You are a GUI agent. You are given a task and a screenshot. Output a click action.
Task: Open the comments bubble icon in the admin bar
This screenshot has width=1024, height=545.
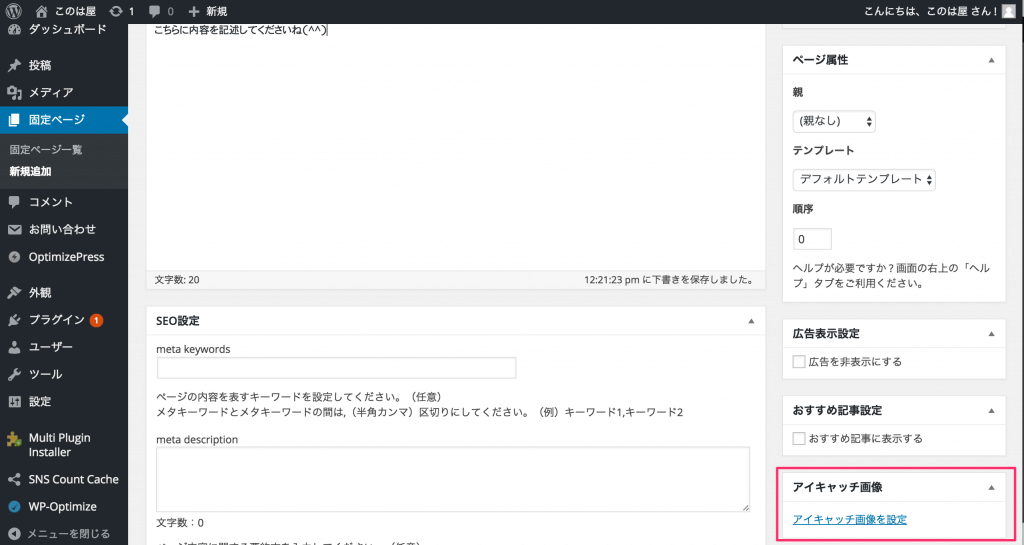(154, 11)
